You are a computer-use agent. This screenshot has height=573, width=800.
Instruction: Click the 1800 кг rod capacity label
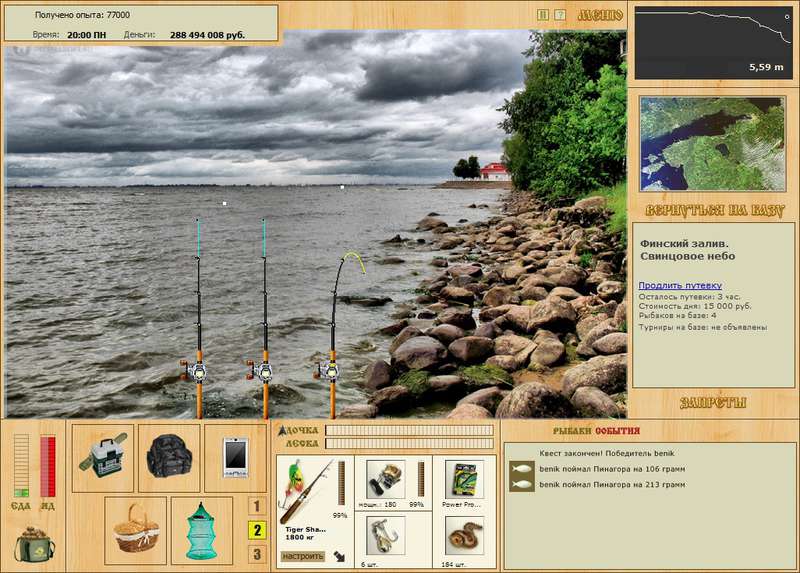(x=298, y=537)
